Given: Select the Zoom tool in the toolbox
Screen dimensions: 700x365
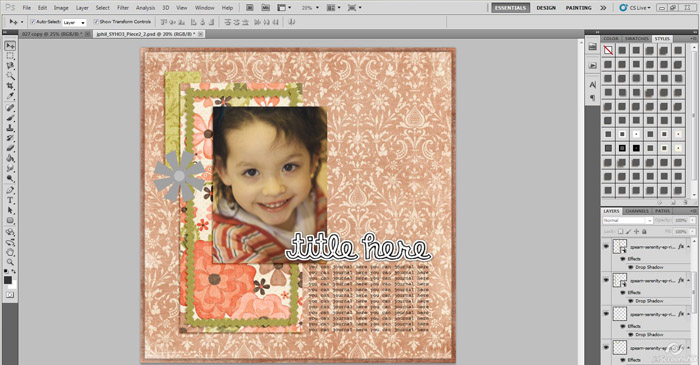Looking at the screenshot, I should [x=10, y=262].
